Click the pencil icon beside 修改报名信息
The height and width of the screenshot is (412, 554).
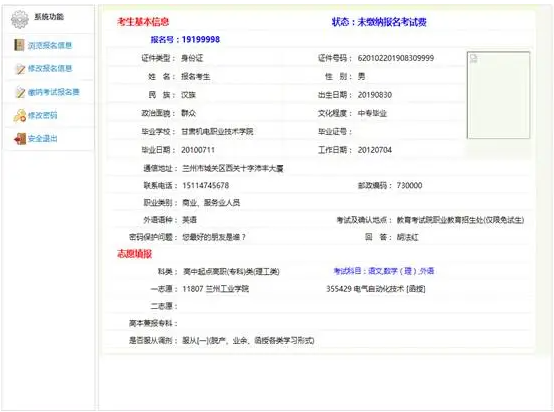tap(20, 69)
